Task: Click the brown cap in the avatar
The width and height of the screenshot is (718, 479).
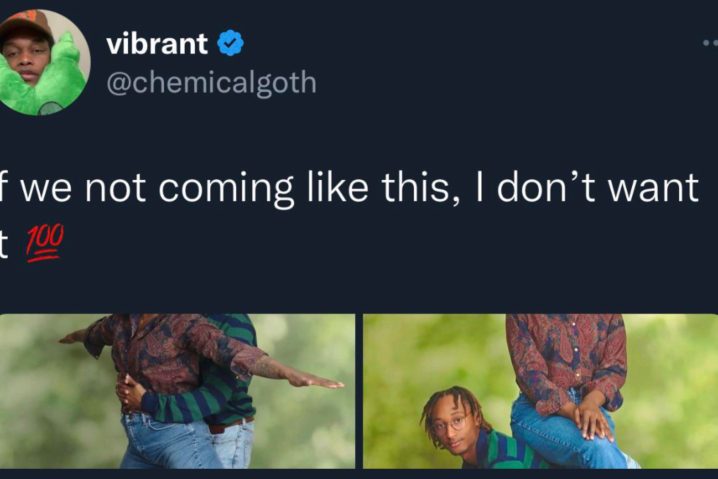Action: click(25, 25)
